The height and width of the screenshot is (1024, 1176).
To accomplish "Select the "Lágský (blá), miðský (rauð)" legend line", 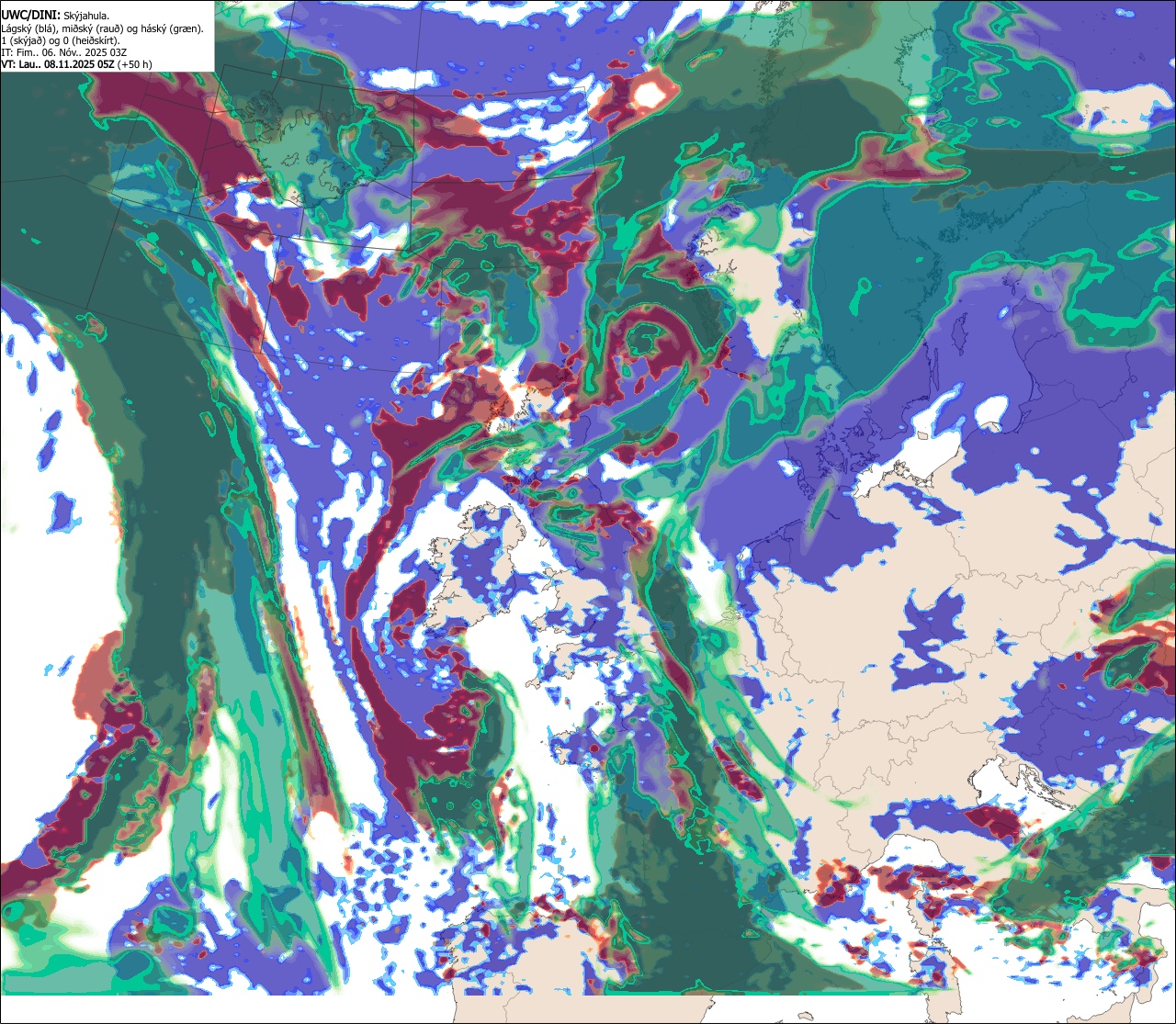I will [102, 28].
